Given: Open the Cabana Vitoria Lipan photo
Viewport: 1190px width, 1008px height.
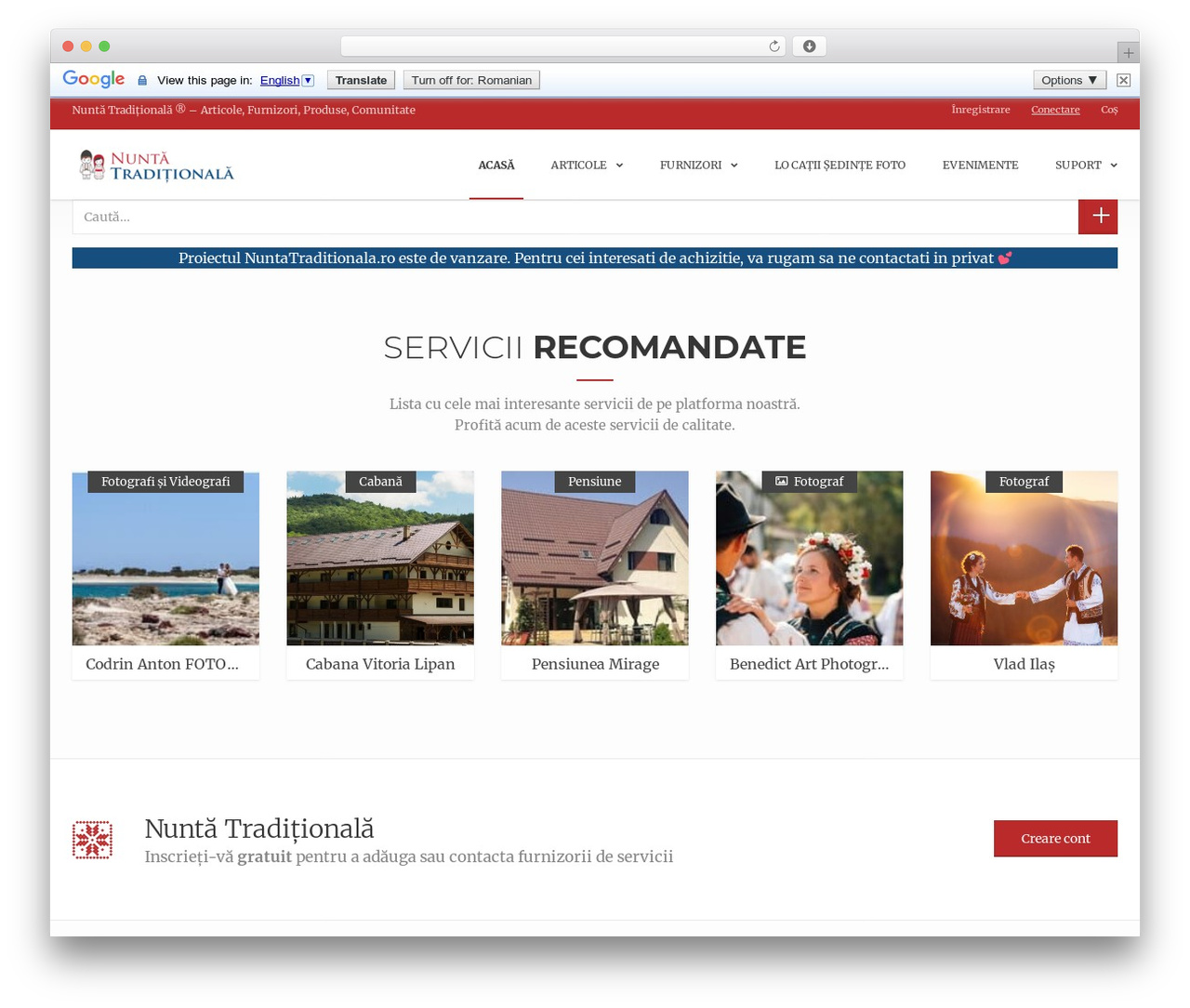Looking at the screenshot, I should 380,558.
